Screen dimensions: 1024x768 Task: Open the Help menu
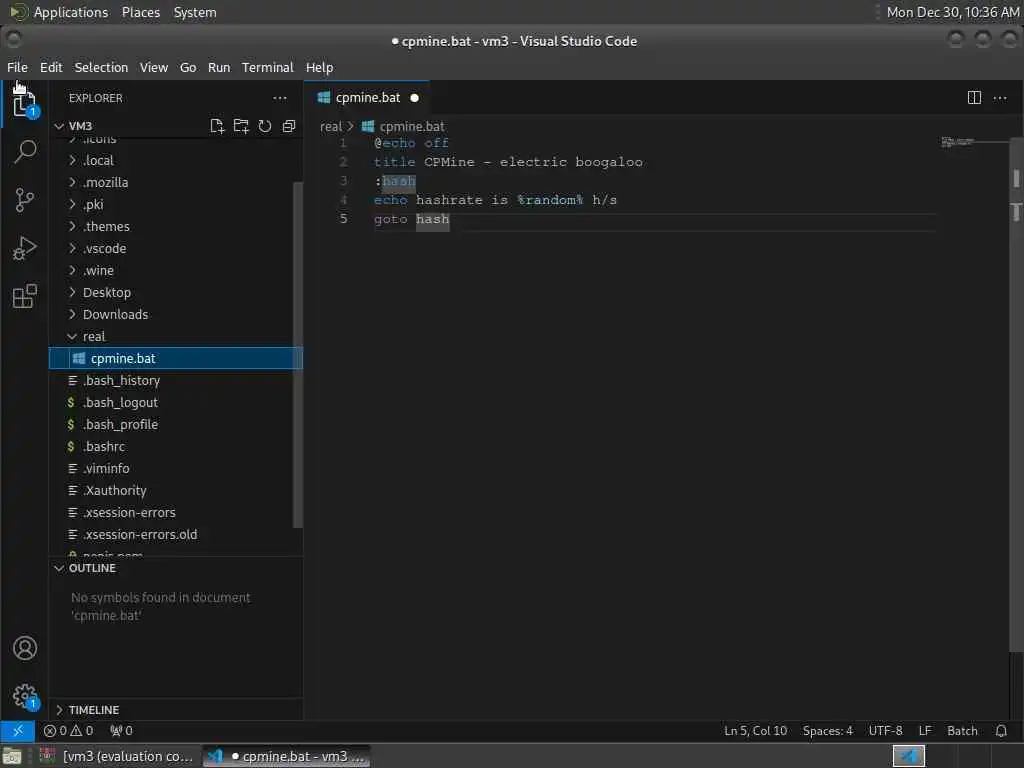(319, 67)
